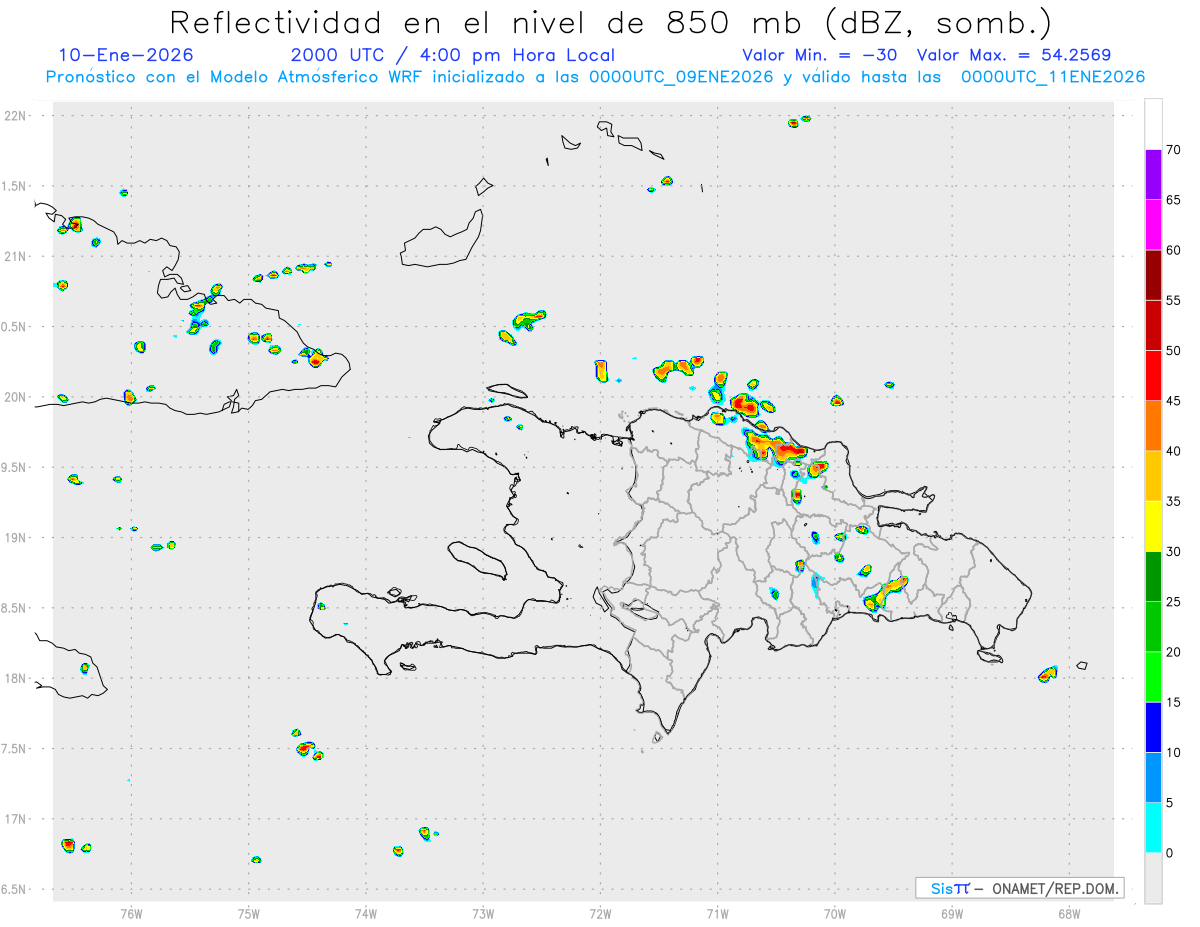This screenshot has height=927, width=1200.
Task: Click the '18N' latitude label
Action: click(x=16, y=678)
